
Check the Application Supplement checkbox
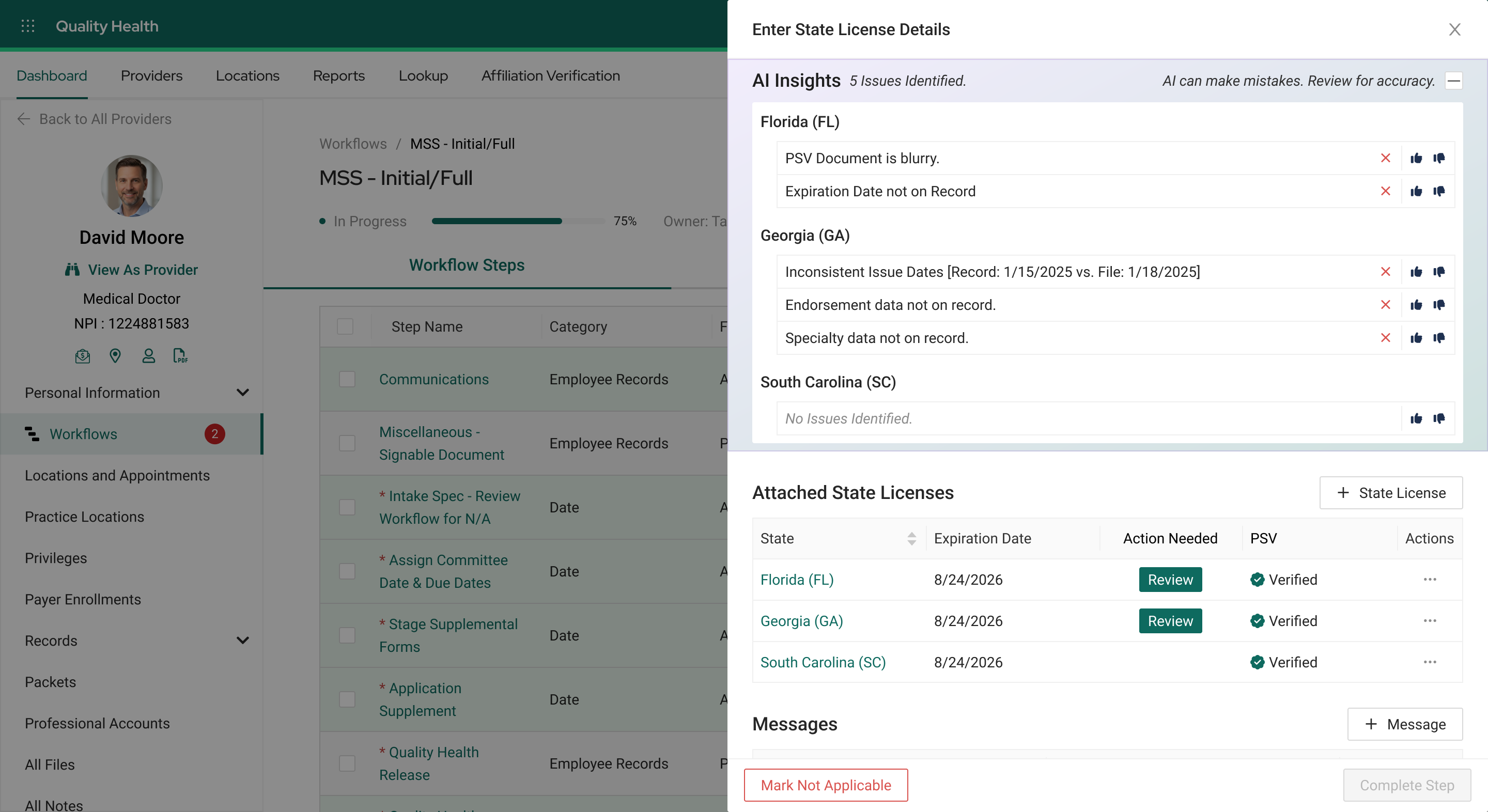(x=347, y=699)
